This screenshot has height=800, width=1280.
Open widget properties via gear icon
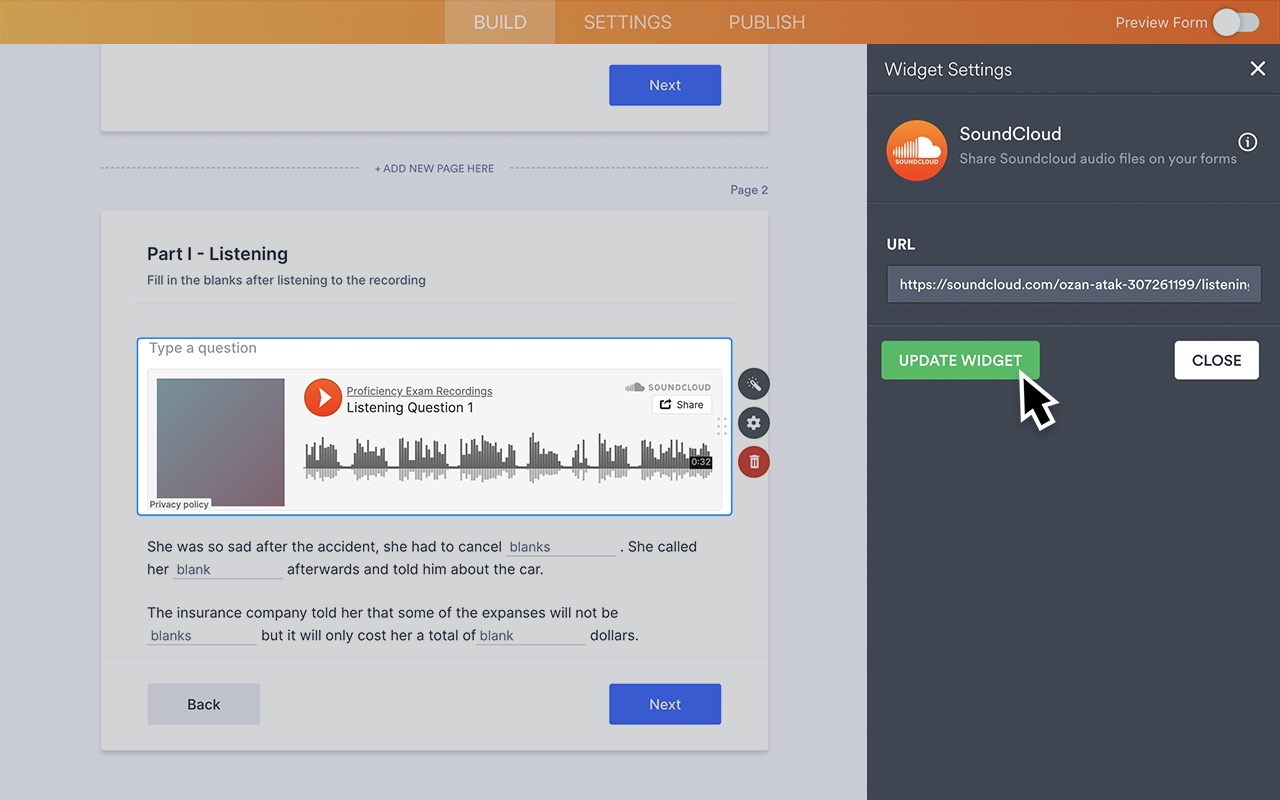click(x=753, y=423)
